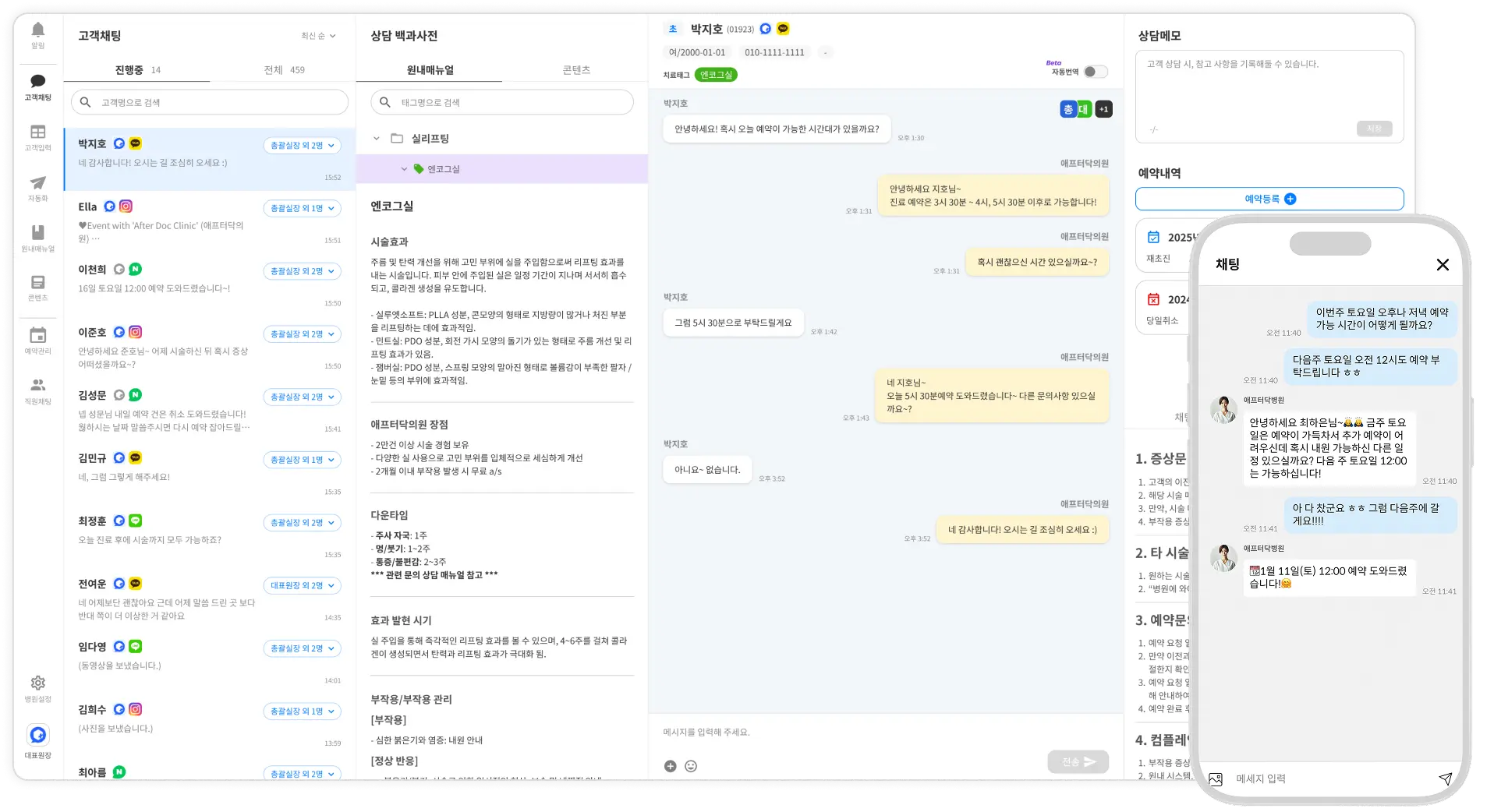
Task: Click the 전송 send button
Action: click(1078, 761)
